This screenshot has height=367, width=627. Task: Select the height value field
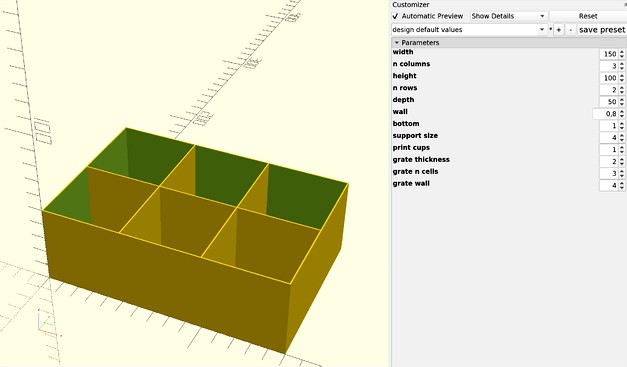608,78
